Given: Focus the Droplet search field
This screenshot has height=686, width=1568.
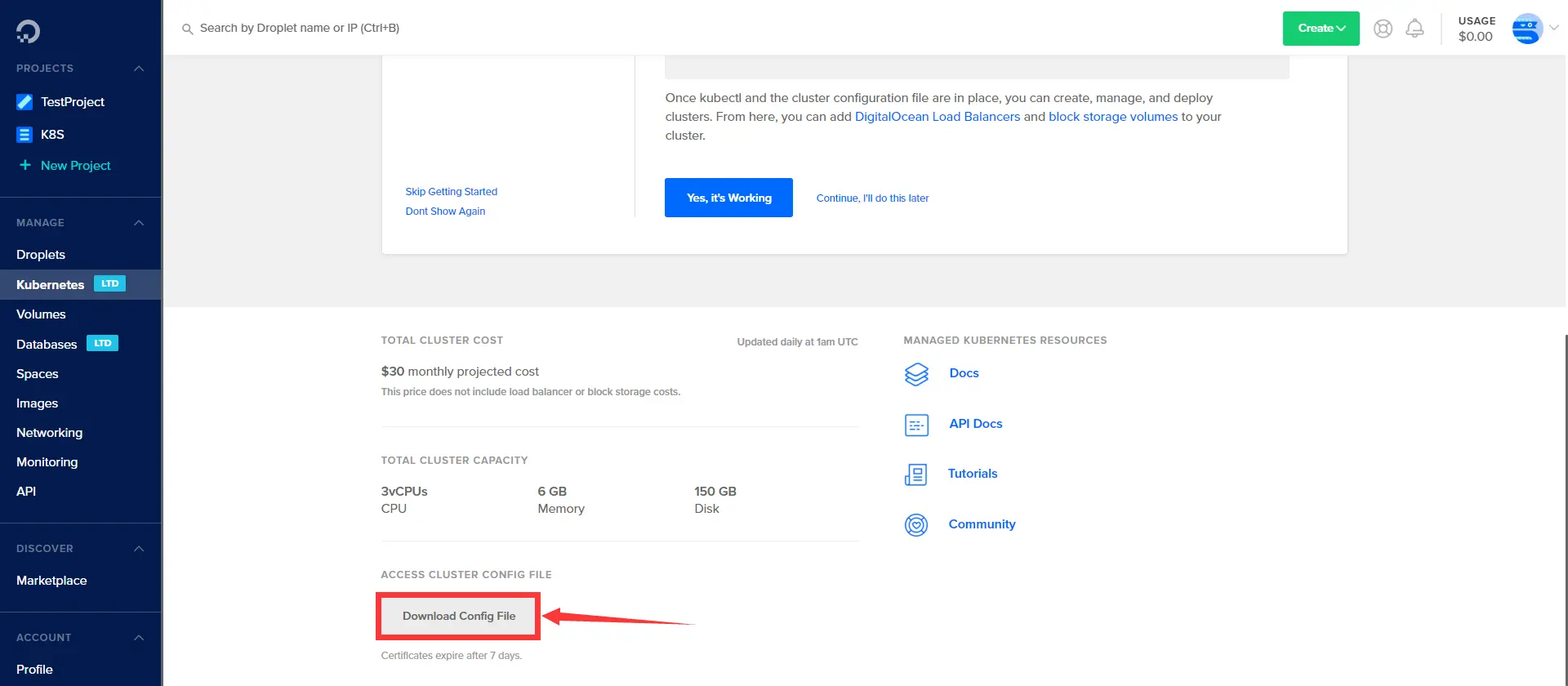Looking at the screenshot, I should tap(300, 29).
